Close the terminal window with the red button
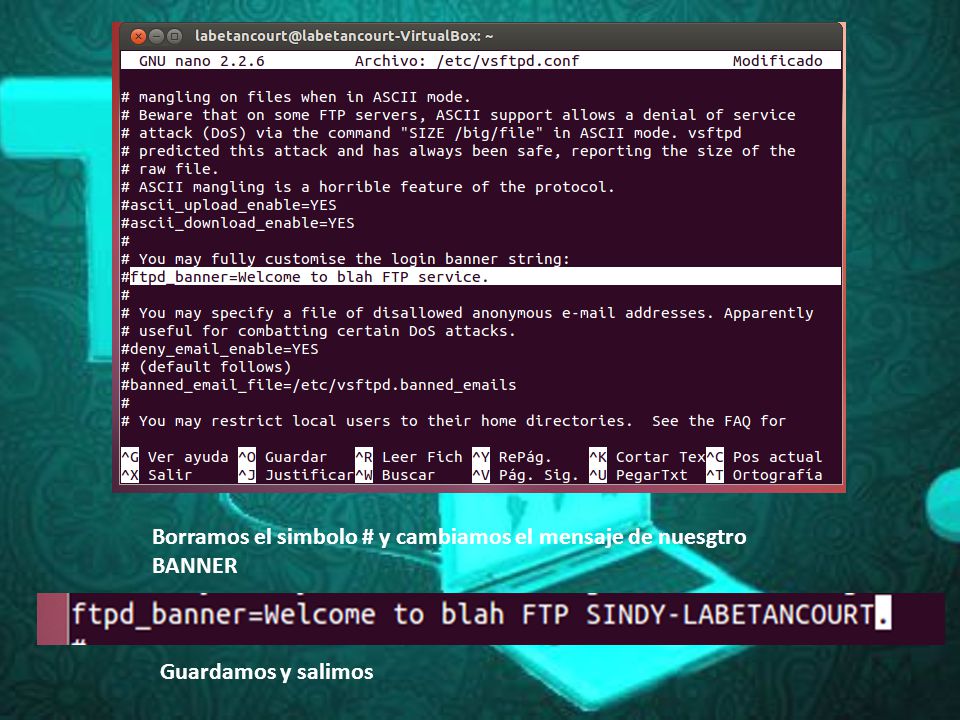 [138, 36]
